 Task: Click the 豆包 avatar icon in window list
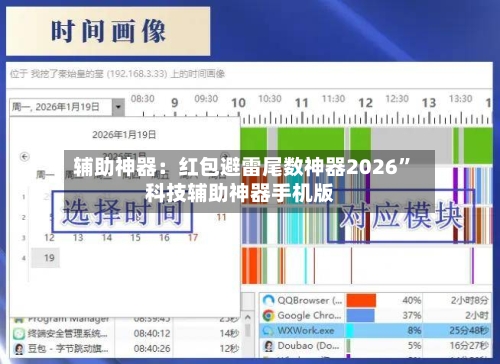tap(19, 348)
